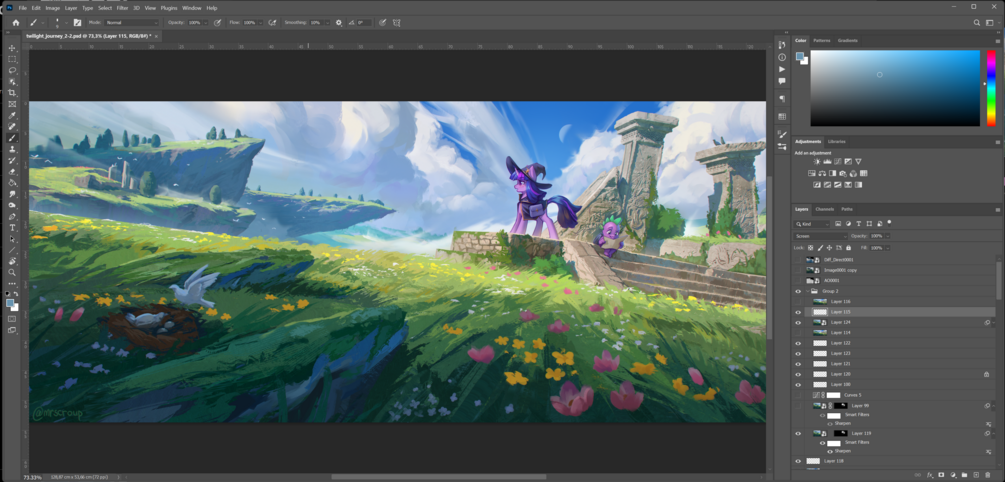The width and height of the screenshot is (1005, 482).
Task: Select the Clone Stamp tool
Action: coord(12,149)
